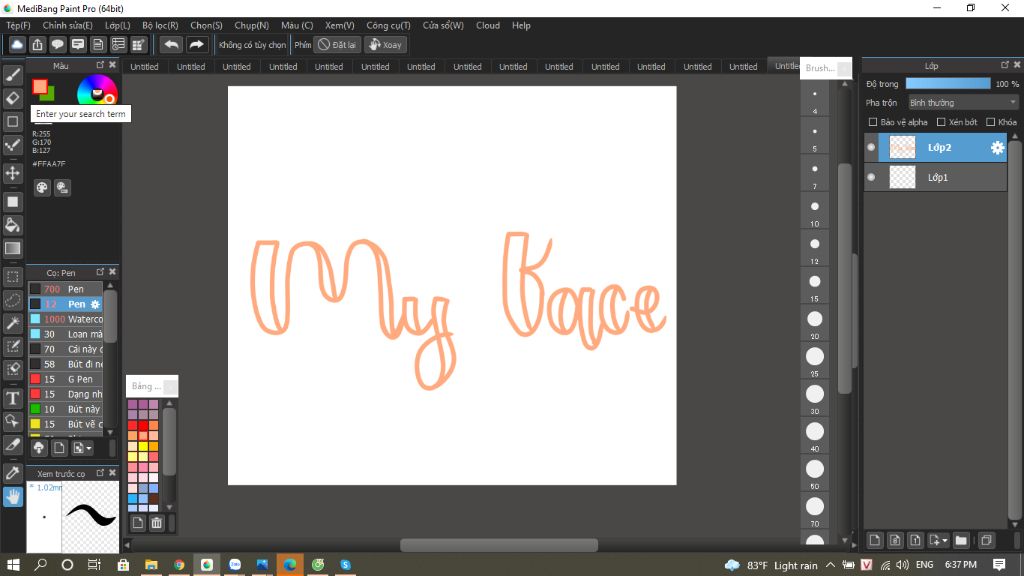Select the Brush tool
1024x576 pixels.
tap(12, 76)
